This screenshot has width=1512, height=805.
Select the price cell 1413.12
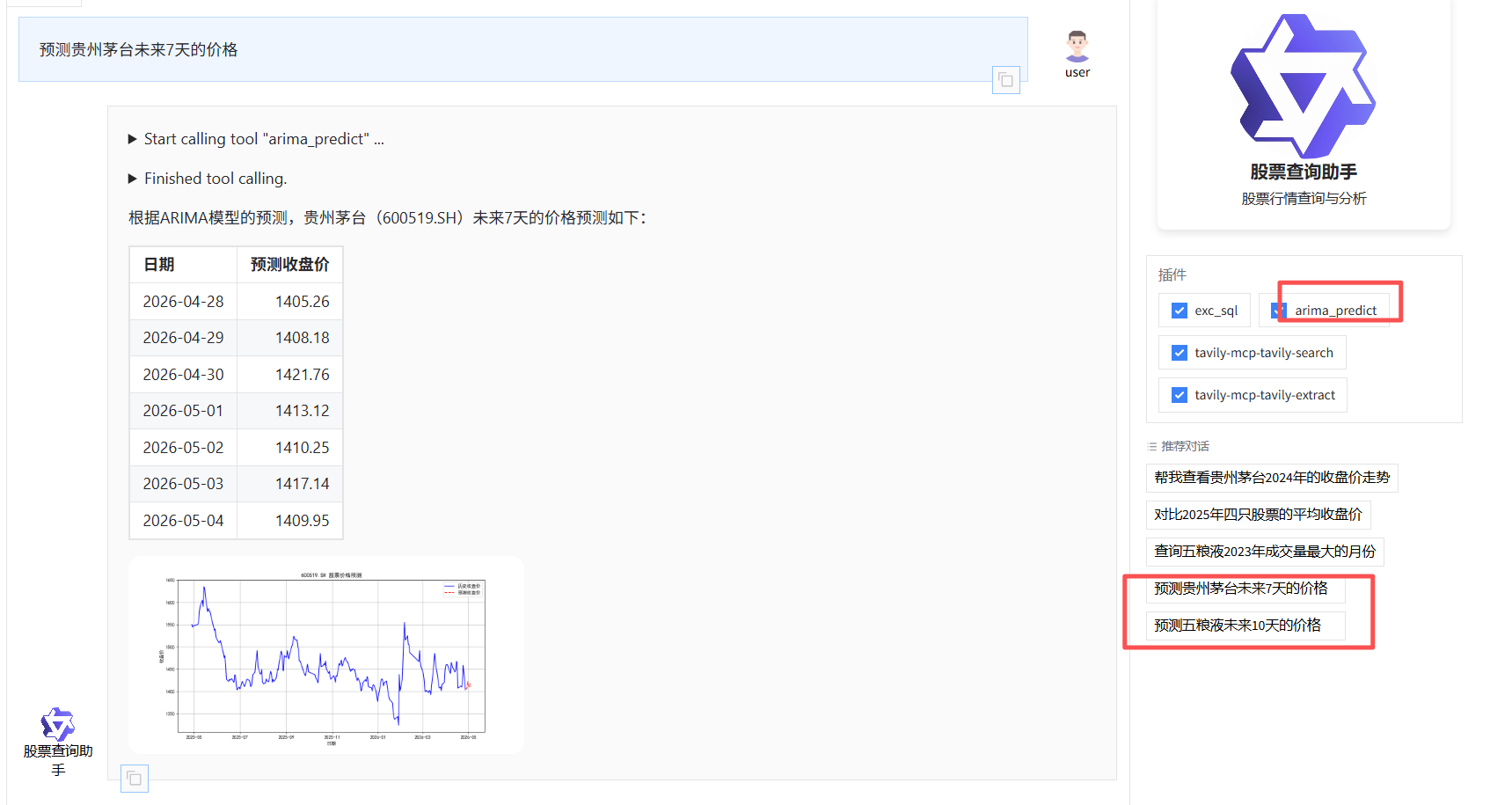coord(289,411)
